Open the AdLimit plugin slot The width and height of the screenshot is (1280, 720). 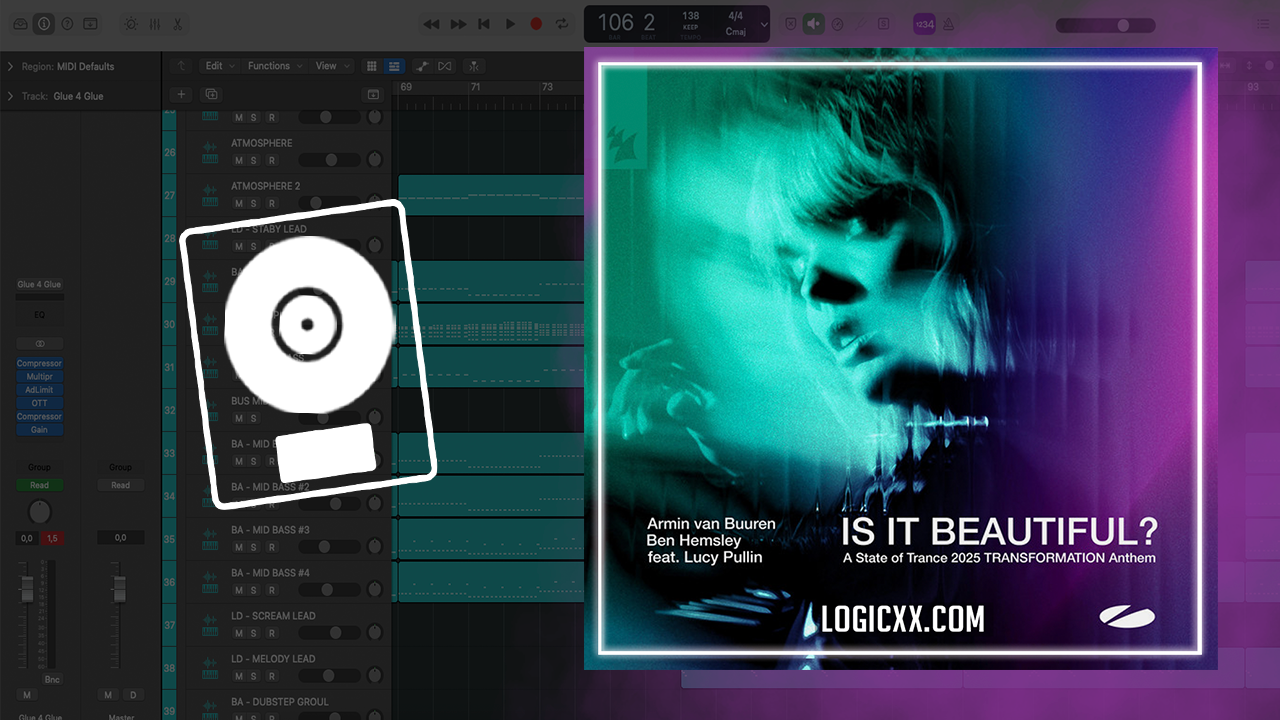[39, 390]
